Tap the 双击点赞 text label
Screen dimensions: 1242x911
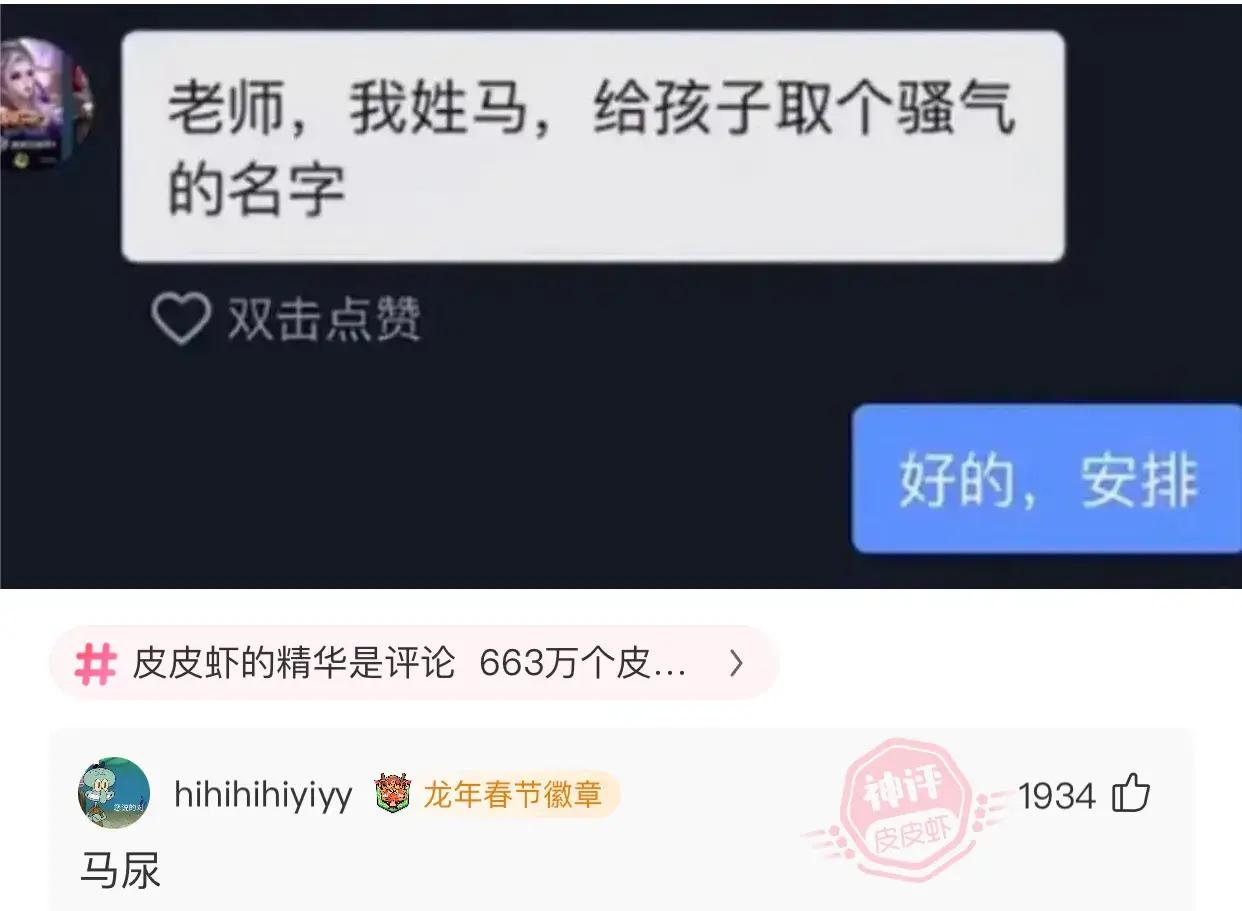tap(324, 320)
